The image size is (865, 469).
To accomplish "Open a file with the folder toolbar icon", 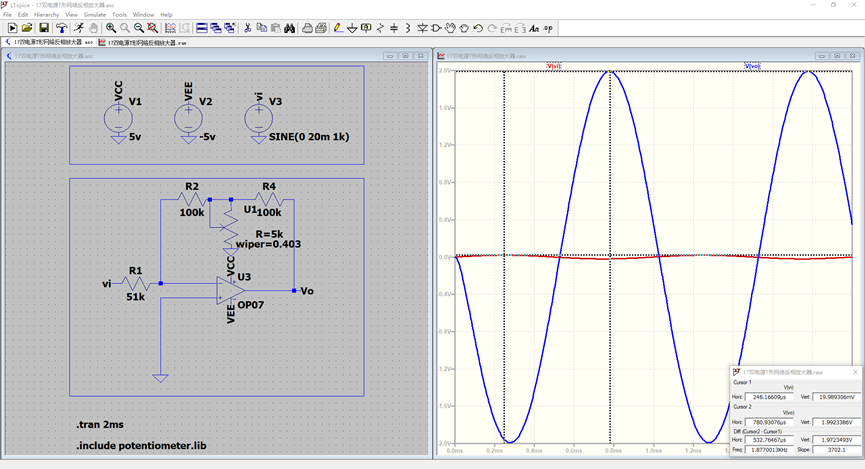I will point(26,28).
